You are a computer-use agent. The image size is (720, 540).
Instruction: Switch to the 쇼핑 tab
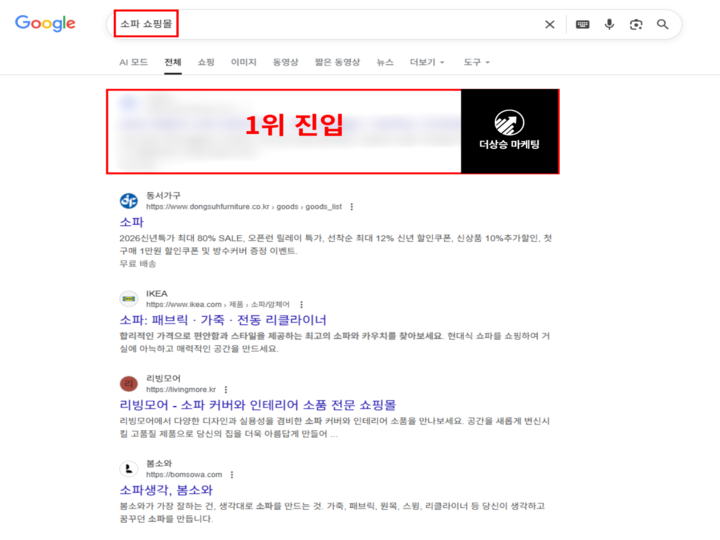pos(206,62)
